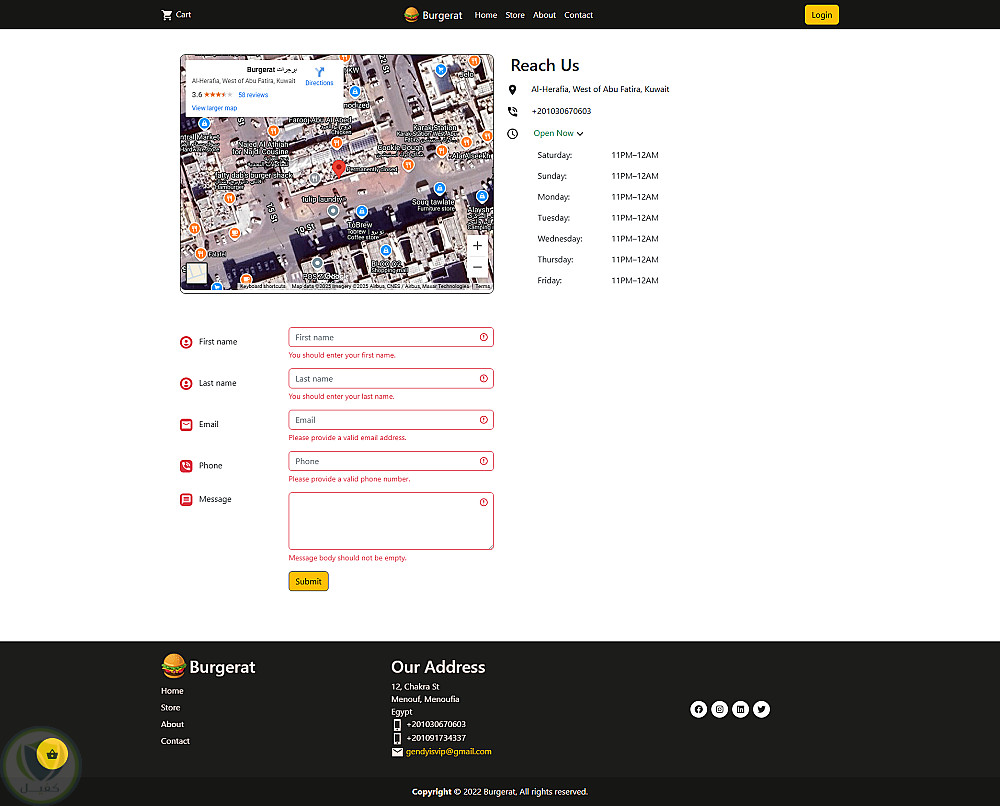Click the First name person icon

click(x=186, y=342)
